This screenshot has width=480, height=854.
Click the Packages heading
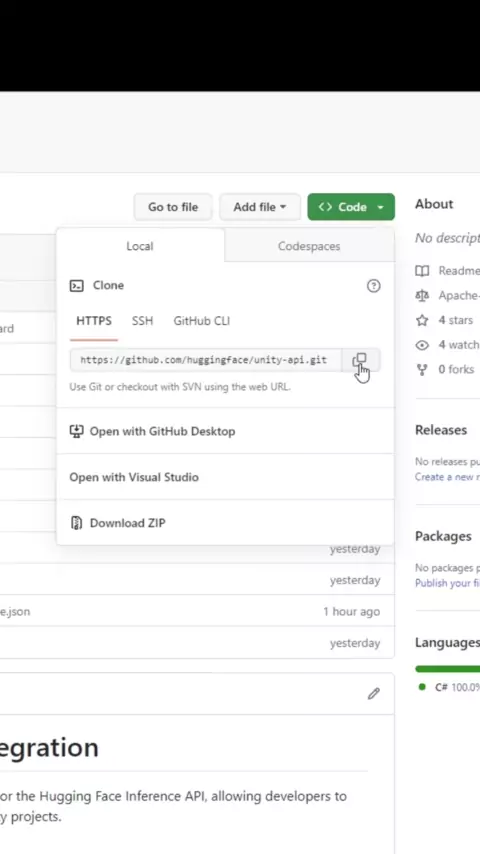coord(443,536)
